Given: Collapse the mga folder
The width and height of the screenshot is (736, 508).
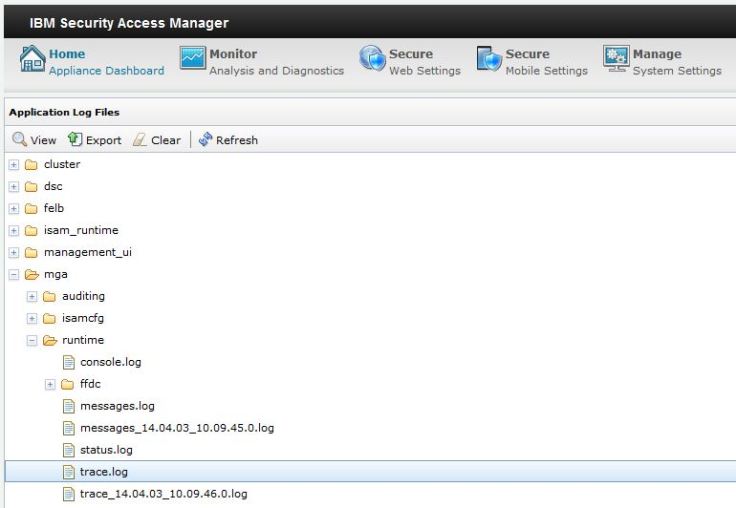Looking at the screenshot, I should (x=14, y=275).
